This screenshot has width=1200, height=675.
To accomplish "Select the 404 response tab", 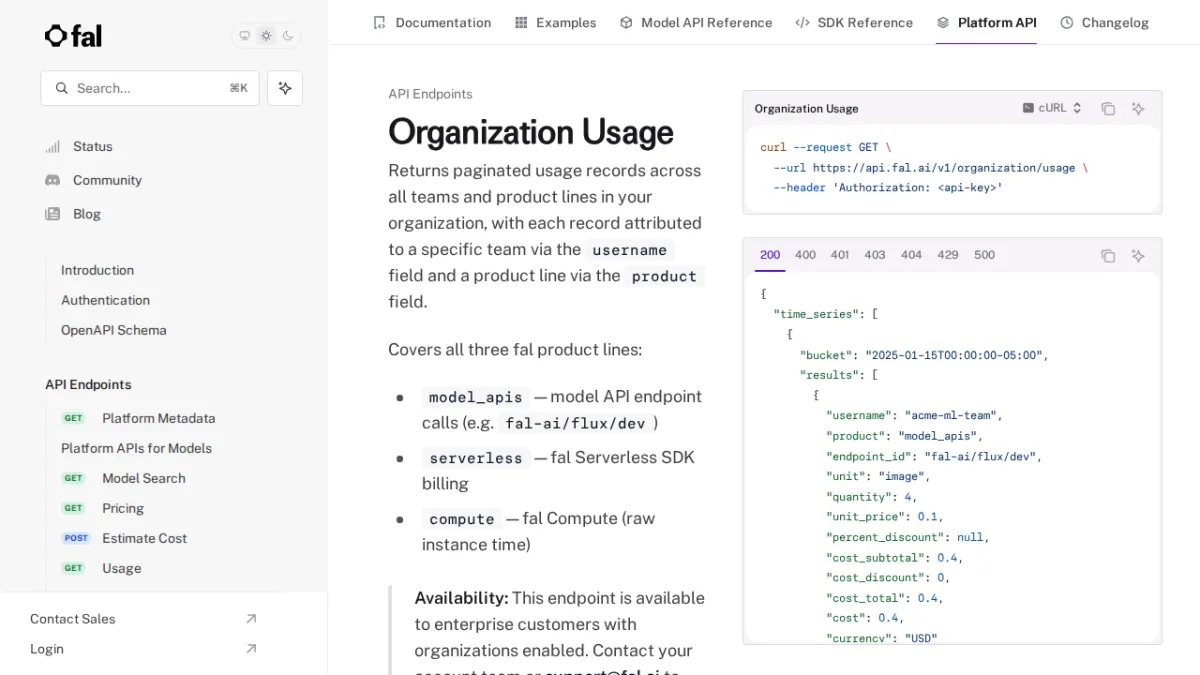I will pos(911,255).
